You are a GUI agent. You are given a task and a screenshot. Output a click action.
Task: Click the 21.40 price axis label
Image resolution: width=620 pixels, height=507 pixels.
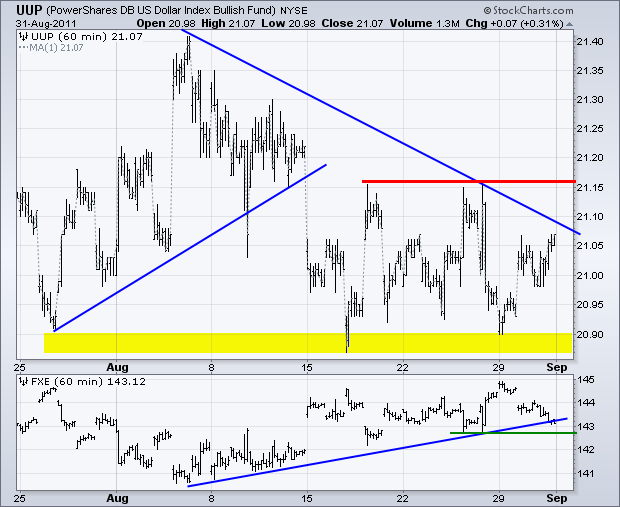pos(590,42)
